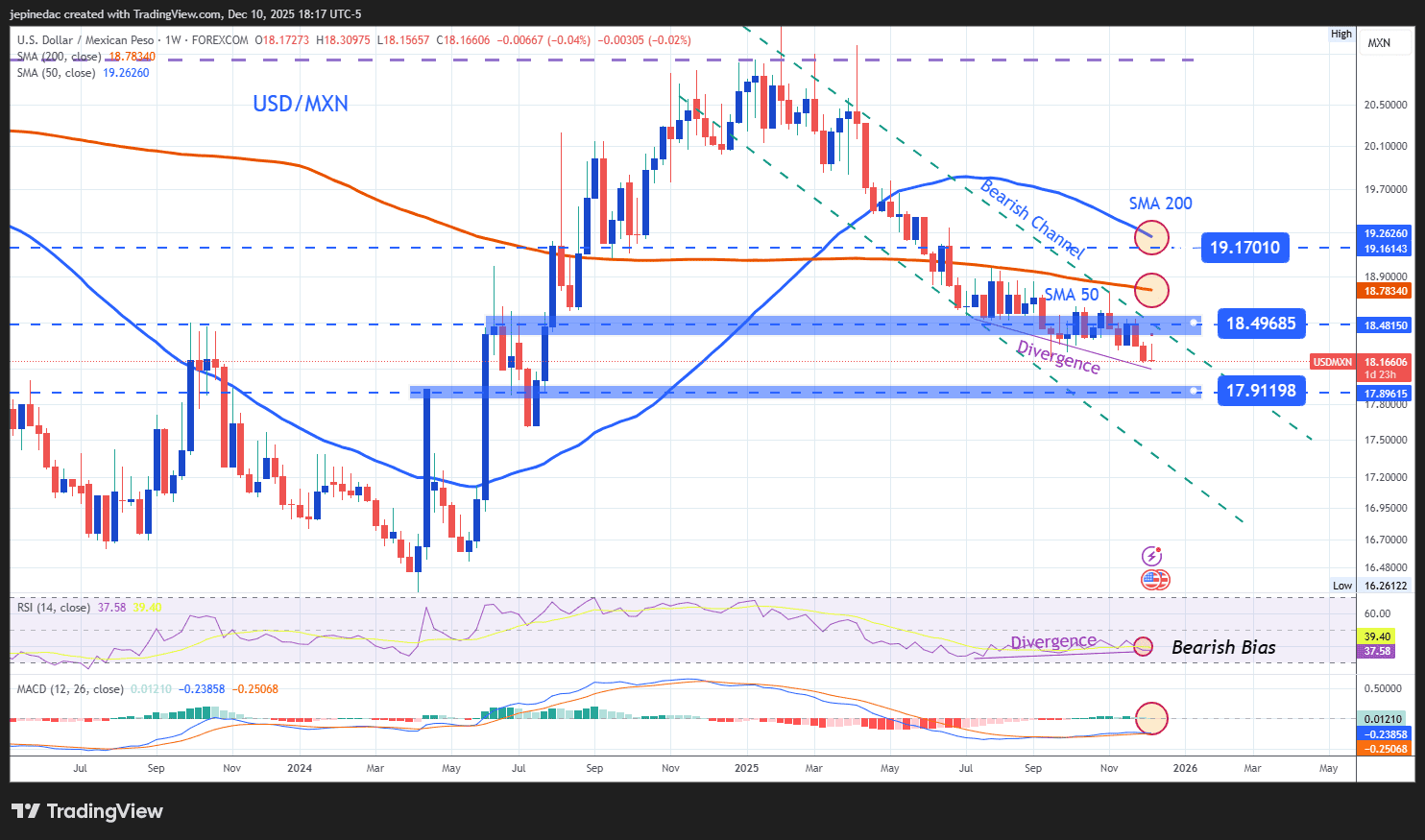
Task: Open the US flag economic events icon
Action: 1154,579
